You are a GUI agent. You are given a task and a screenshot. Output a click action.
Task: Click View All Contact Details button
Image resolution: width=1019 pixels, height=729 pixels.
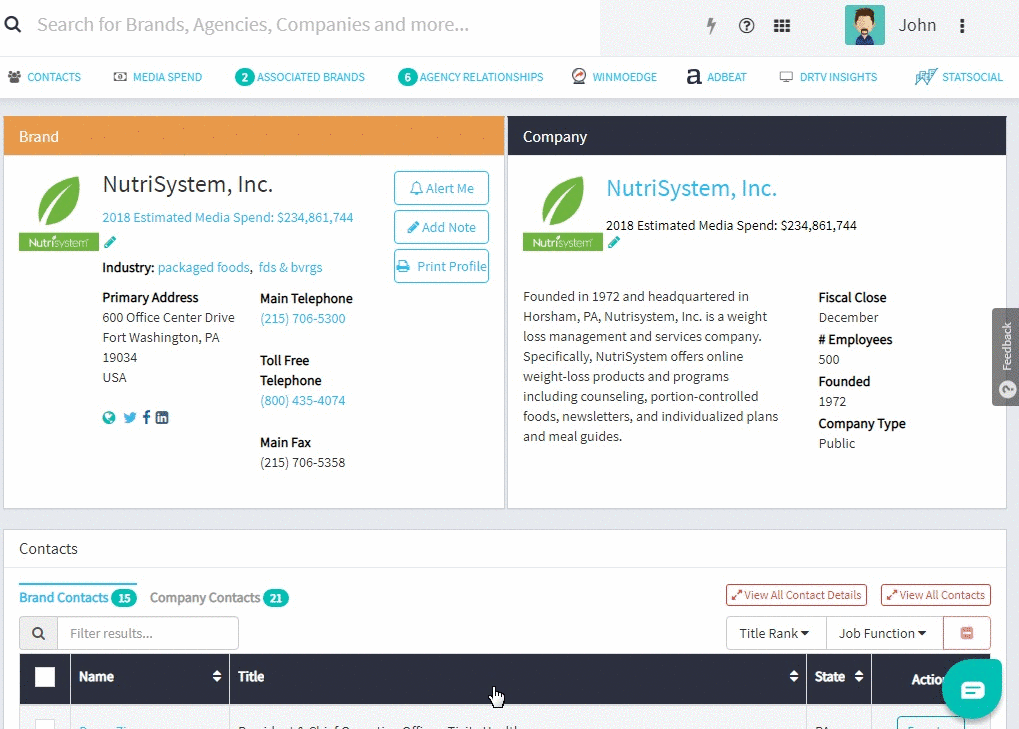point(796,595)
